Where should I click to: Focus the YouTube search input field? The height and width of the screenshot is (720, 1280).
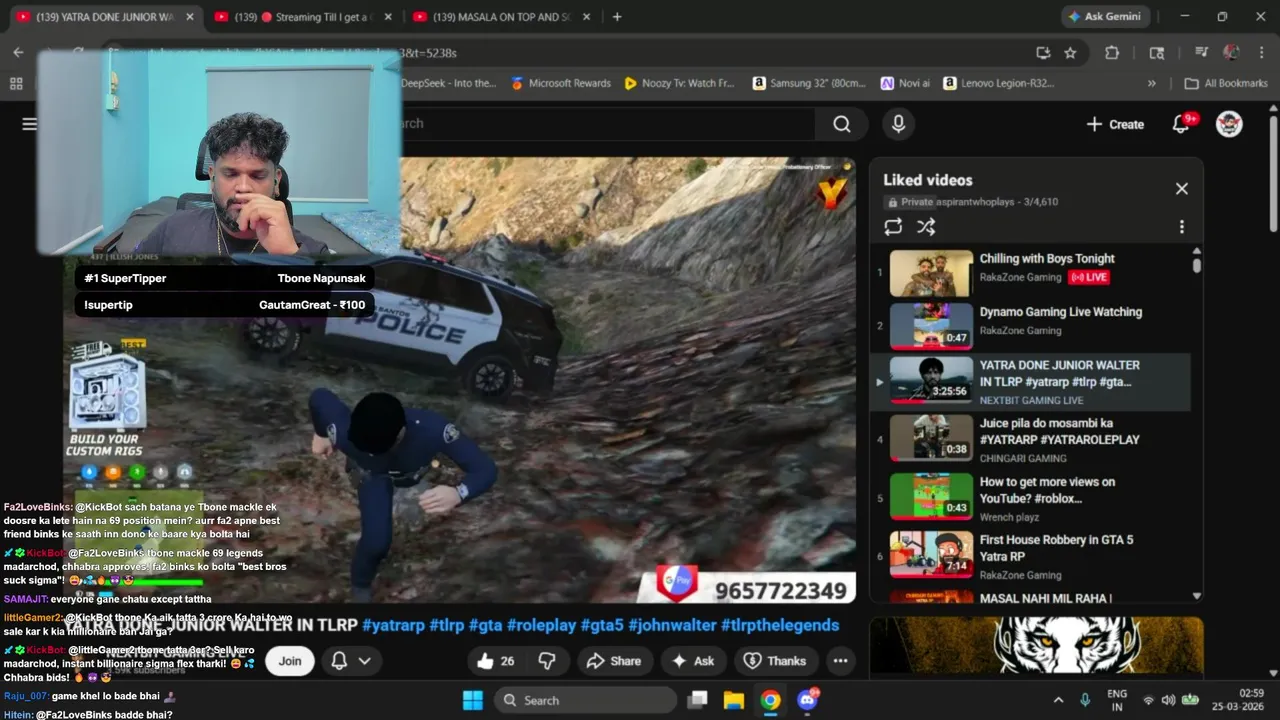[600, 124]
